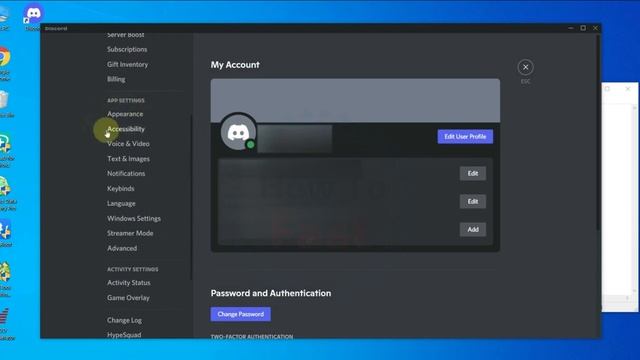This screenshot has height=360, width=640.
Task: Click the Discord avatar picture
Action: (238, 132)
